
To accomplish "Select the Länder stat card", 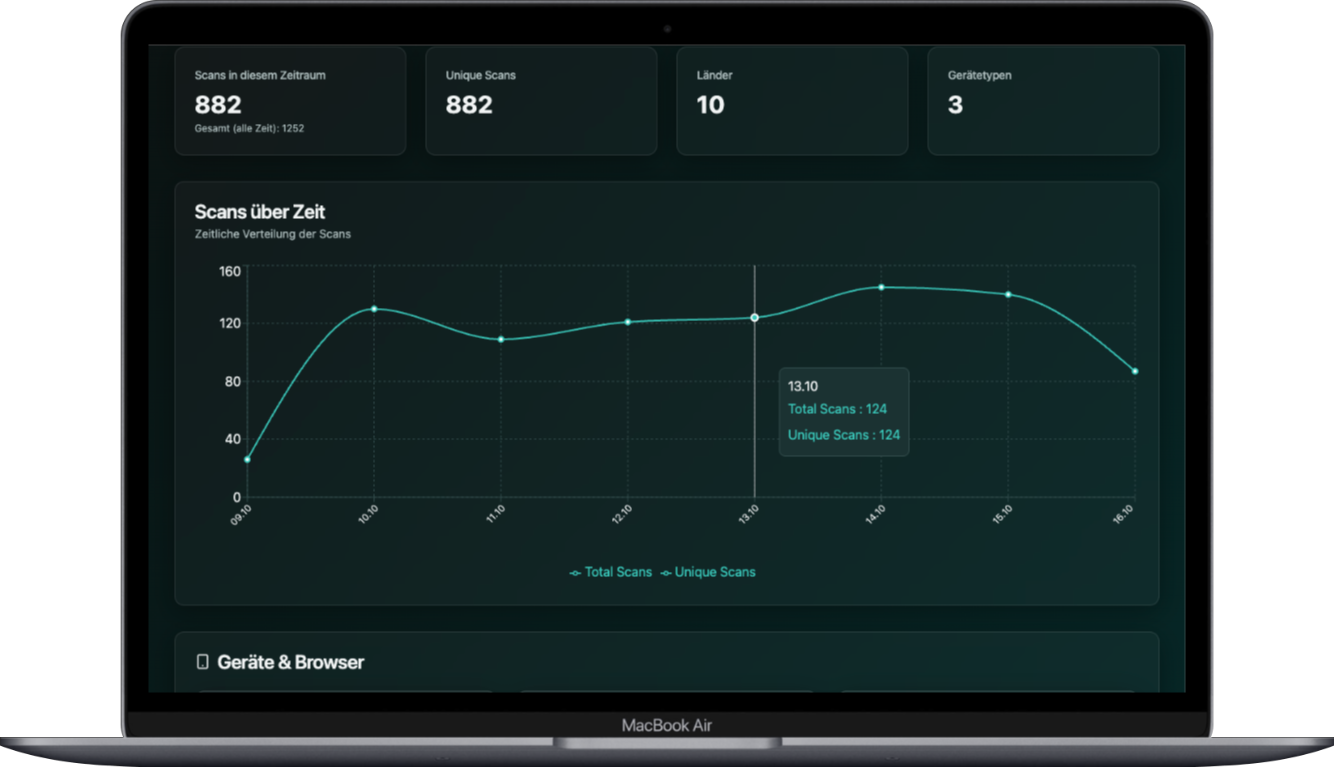I will point(792,101).
